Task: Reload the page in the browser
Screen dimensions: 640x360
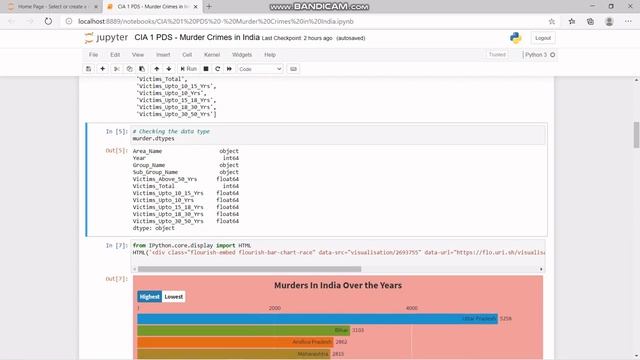Action: pyautogui.click(x=48, y=21)
